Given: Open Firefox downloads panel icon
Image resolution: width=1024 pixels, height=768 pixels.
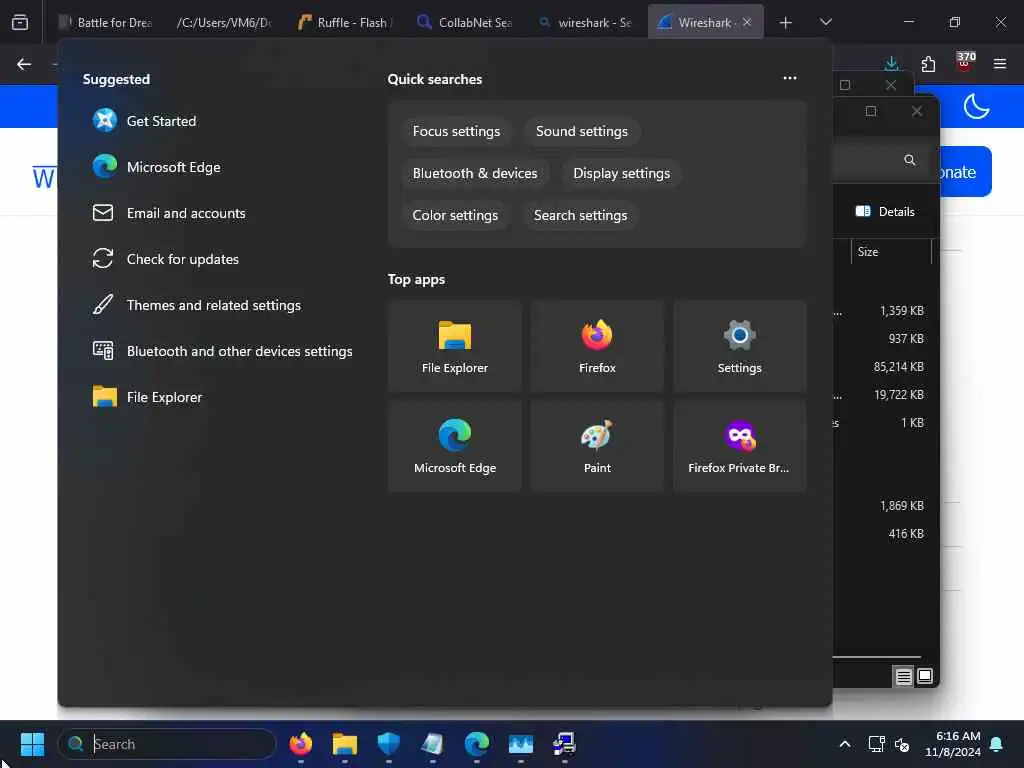Looking at the screenshot, I should point(891,63).
